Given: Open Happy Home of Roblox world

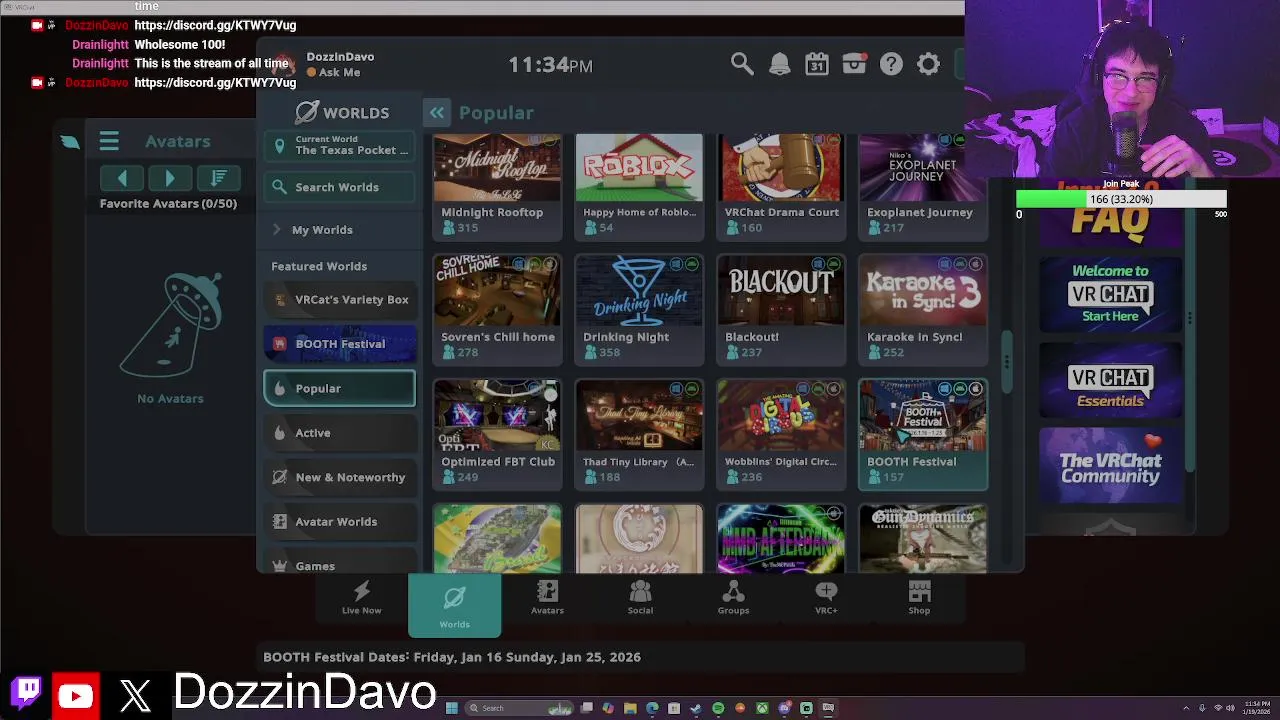Looking at the screenshot, I should pos(639,186).
